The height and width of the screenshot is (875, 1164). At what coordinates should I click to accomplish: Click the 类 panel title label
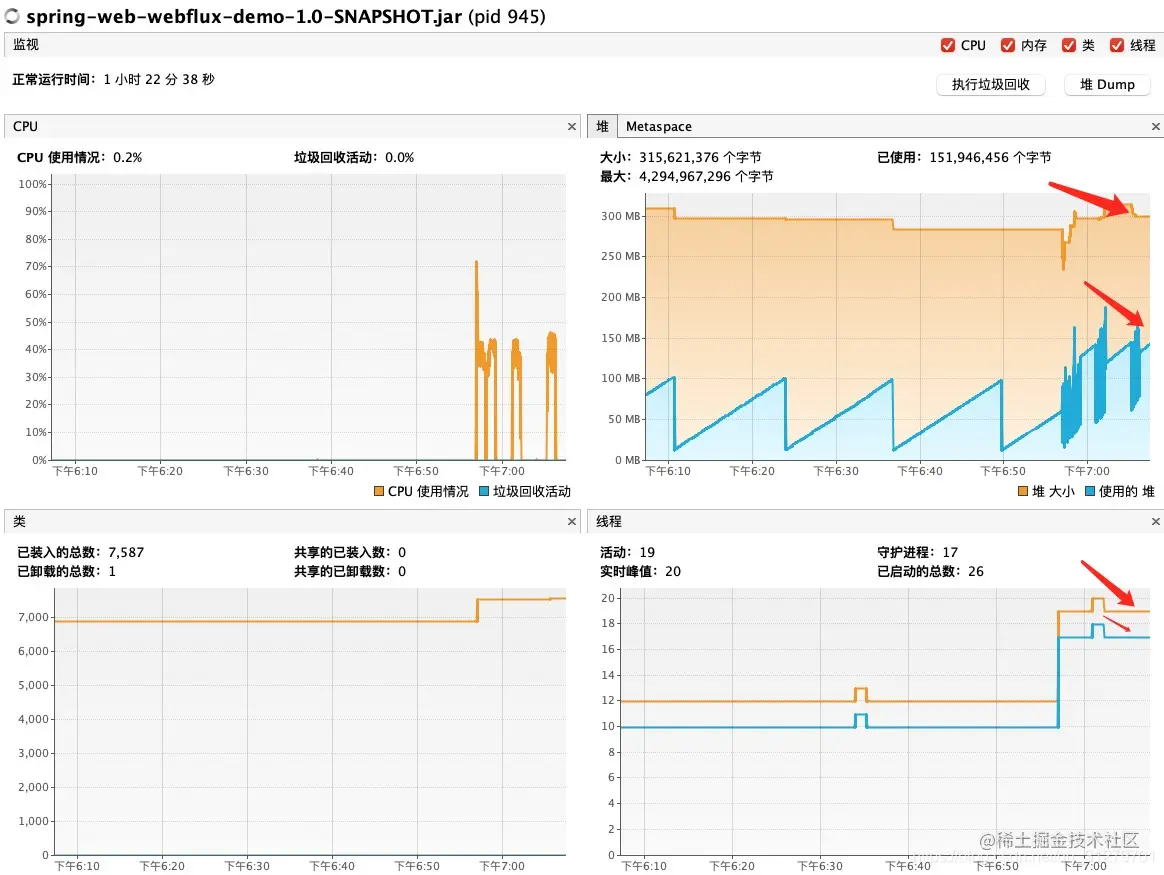(19, 522)
